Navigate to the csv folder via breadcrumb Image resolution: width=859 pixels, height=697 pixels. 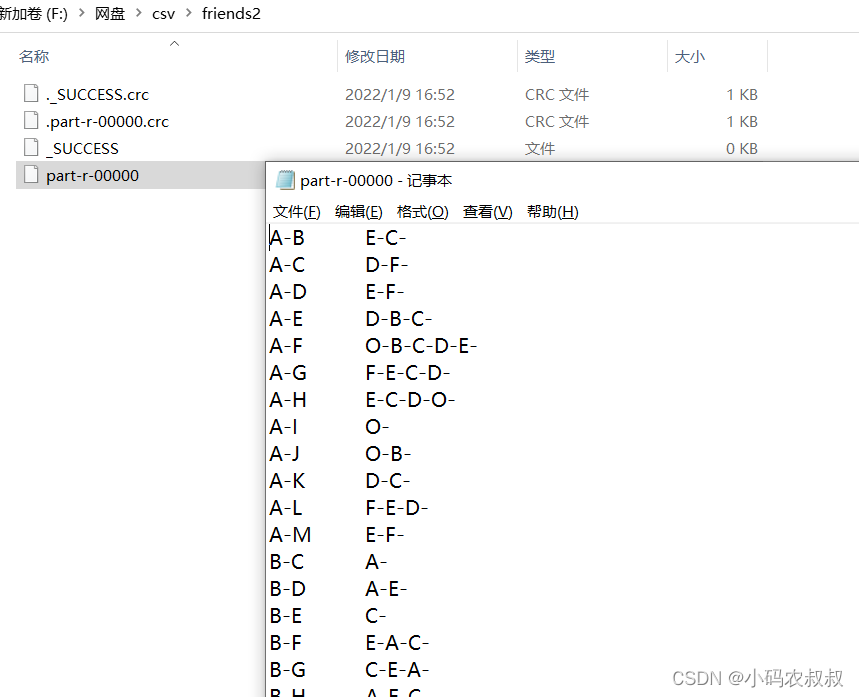(x=163, y=14)
